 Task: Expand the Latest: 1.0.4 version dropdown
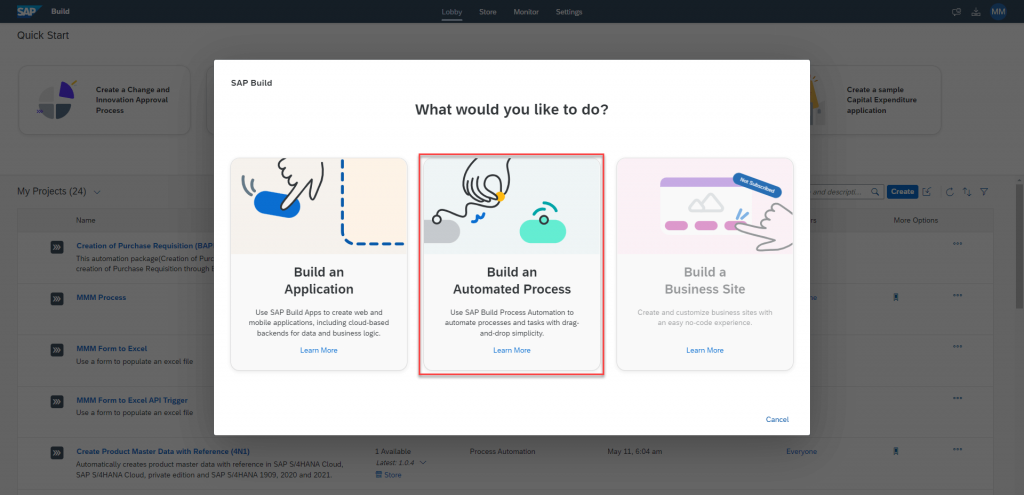point(423,463)
